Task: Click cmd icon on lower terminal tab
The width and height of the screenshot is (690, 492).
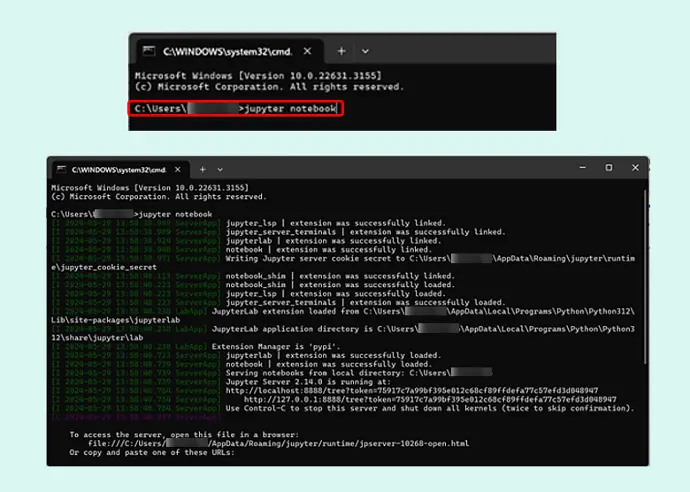Action: [x=62, y=169]
